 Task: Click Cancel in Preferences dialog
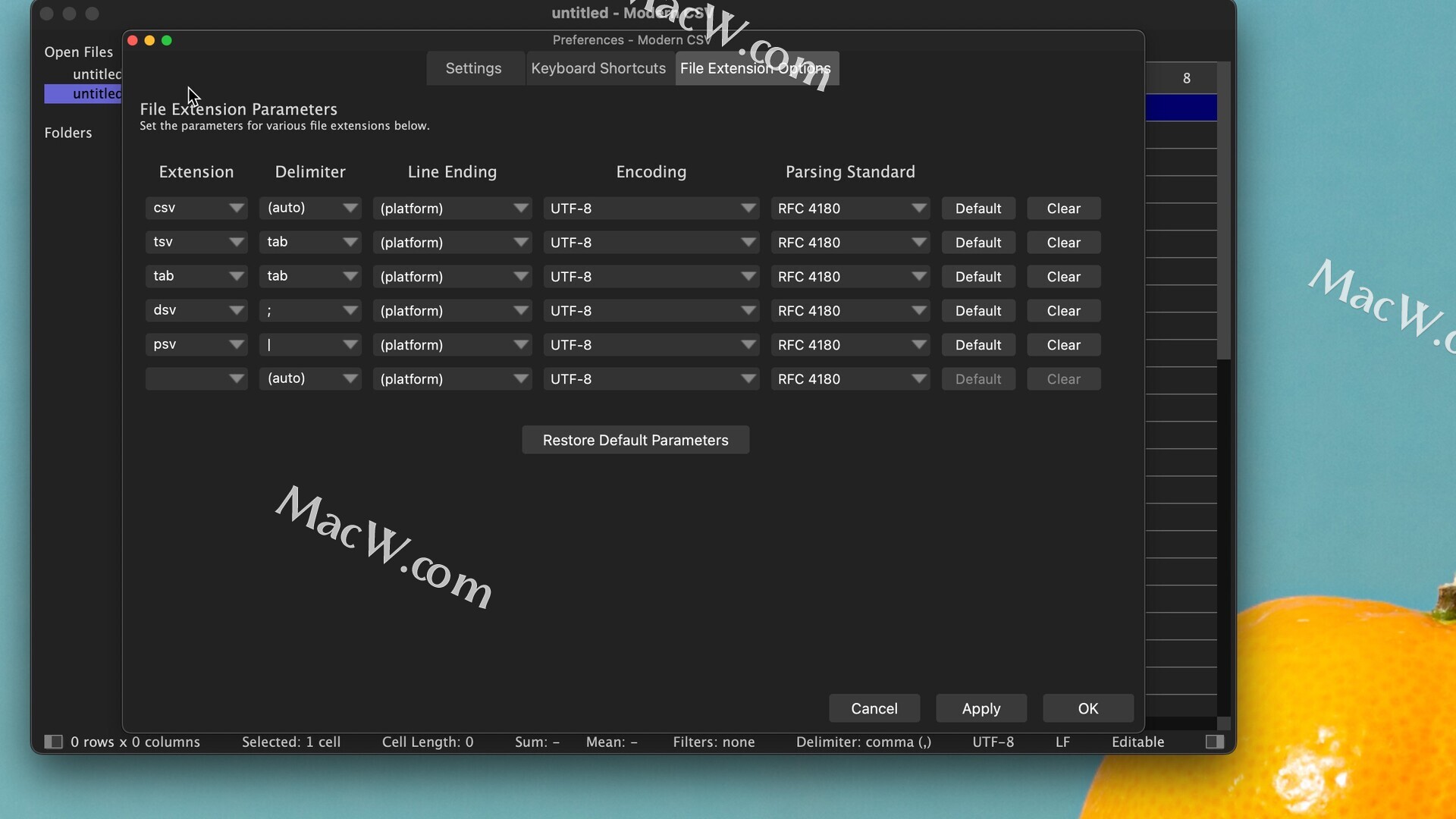click(874, 708)
